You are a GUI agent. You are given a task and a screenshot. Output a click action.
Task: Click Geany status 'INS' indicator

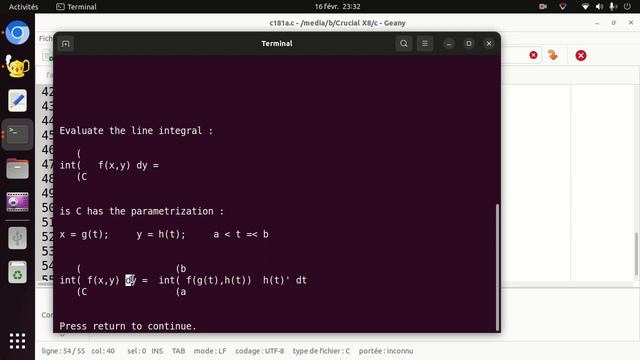tap(157, 351)
